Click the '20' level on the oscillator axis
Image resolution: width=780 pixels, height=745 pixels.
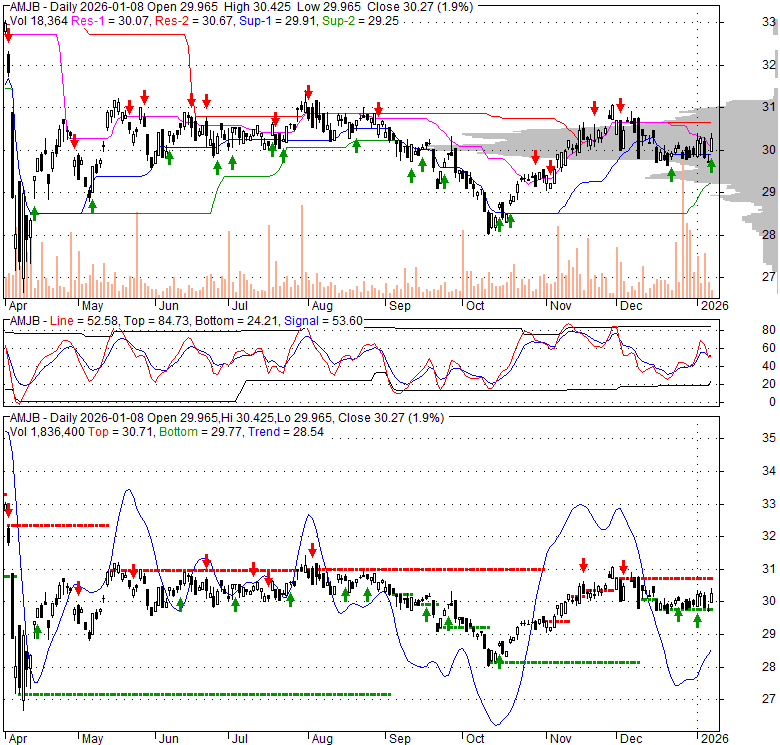point(769,384)
